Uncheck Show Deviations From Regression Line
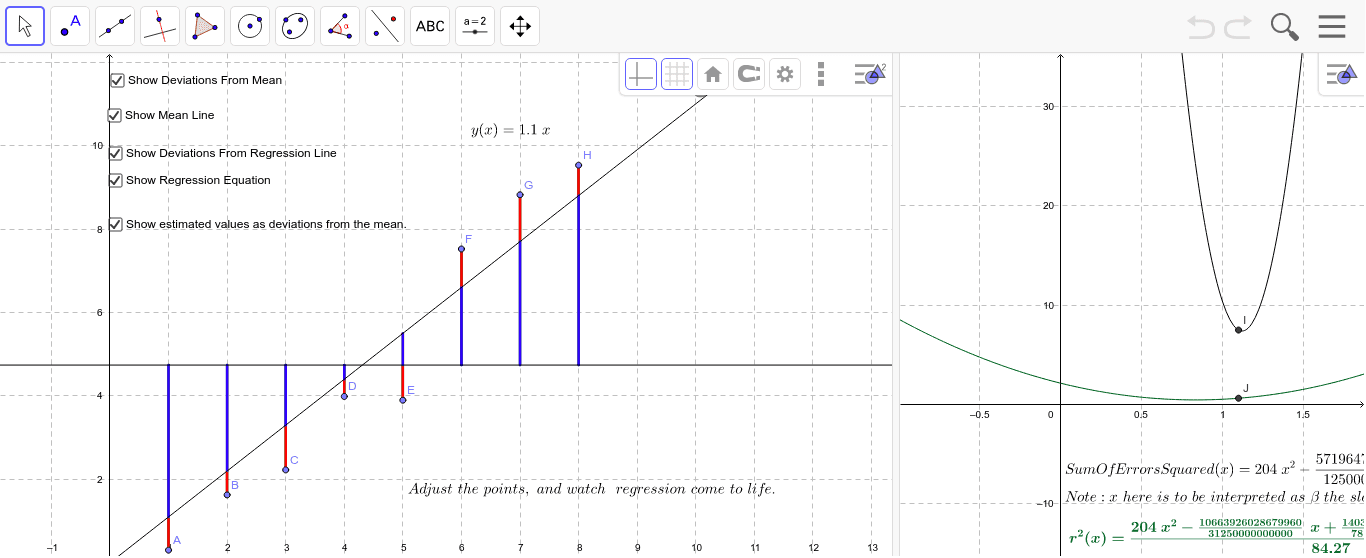Viewport: 1366px width, 558px height. coord(116,153)
